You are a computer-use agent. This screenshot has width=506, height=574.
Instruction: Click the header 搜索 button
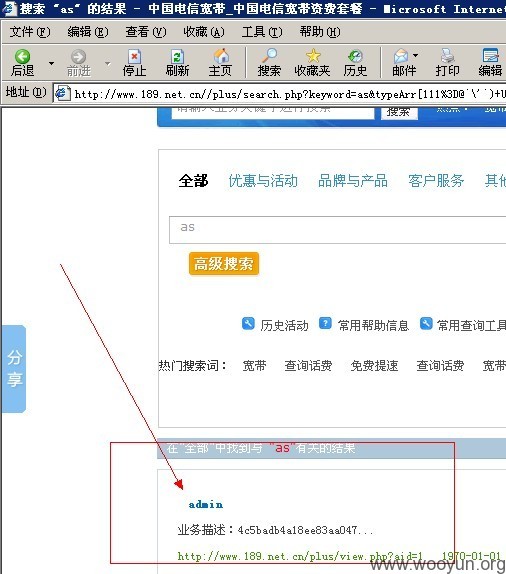[x=399, y=112]
